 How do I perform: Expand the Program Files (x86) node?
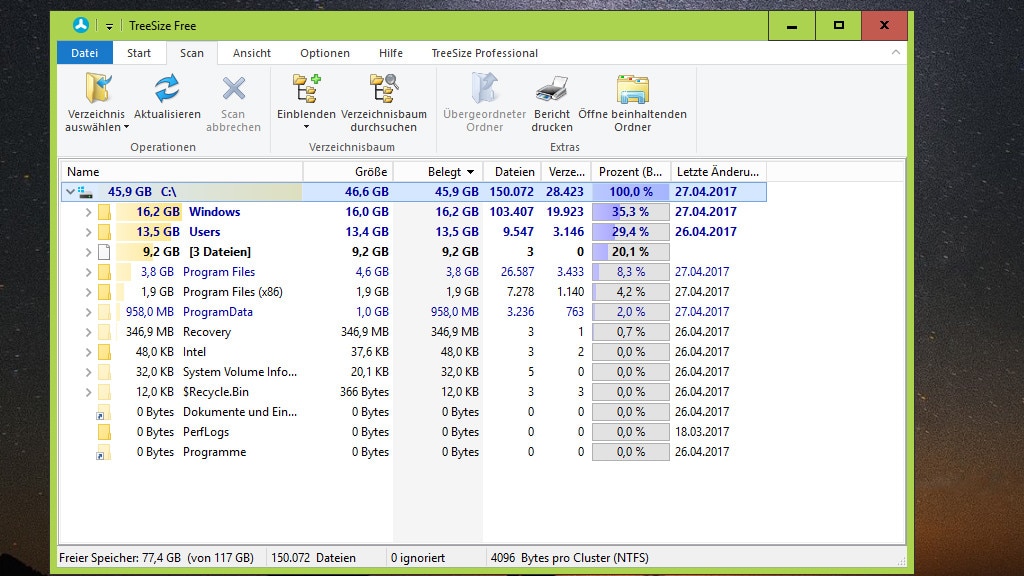pos(88,292)
